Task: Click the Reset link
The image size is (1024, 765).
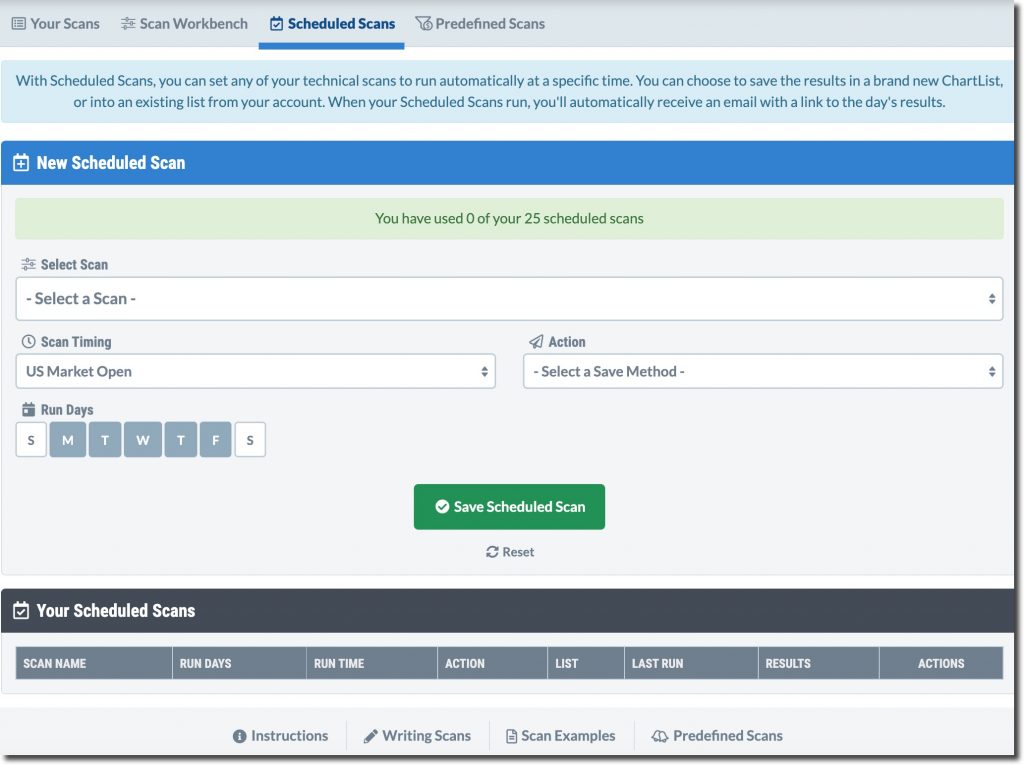Action: point(510,552)
